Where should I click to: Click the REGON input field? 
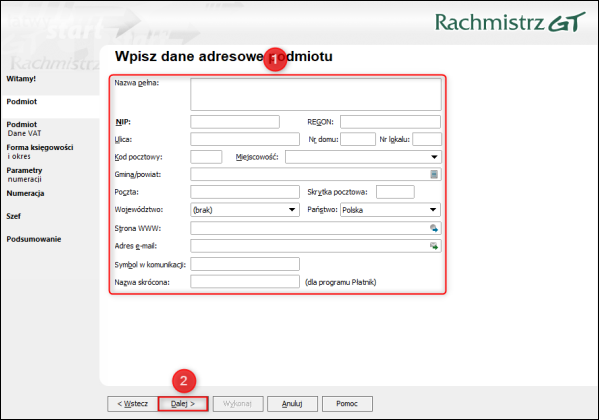[x=390, y=122]
